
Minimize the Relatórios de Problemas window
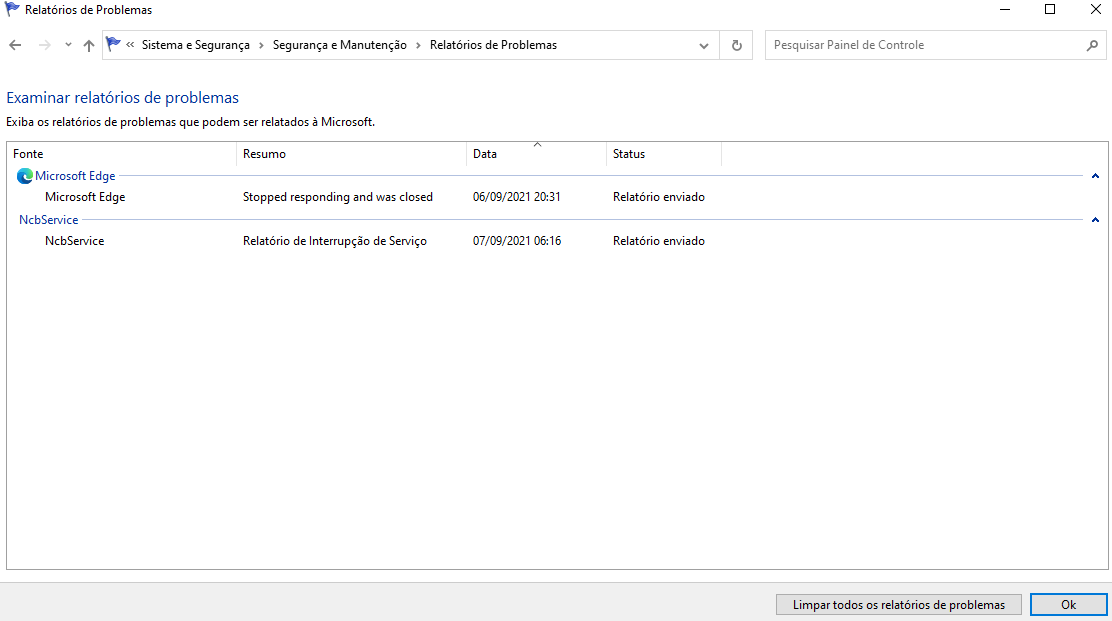pyautogui.click(x=1005, y=10)
